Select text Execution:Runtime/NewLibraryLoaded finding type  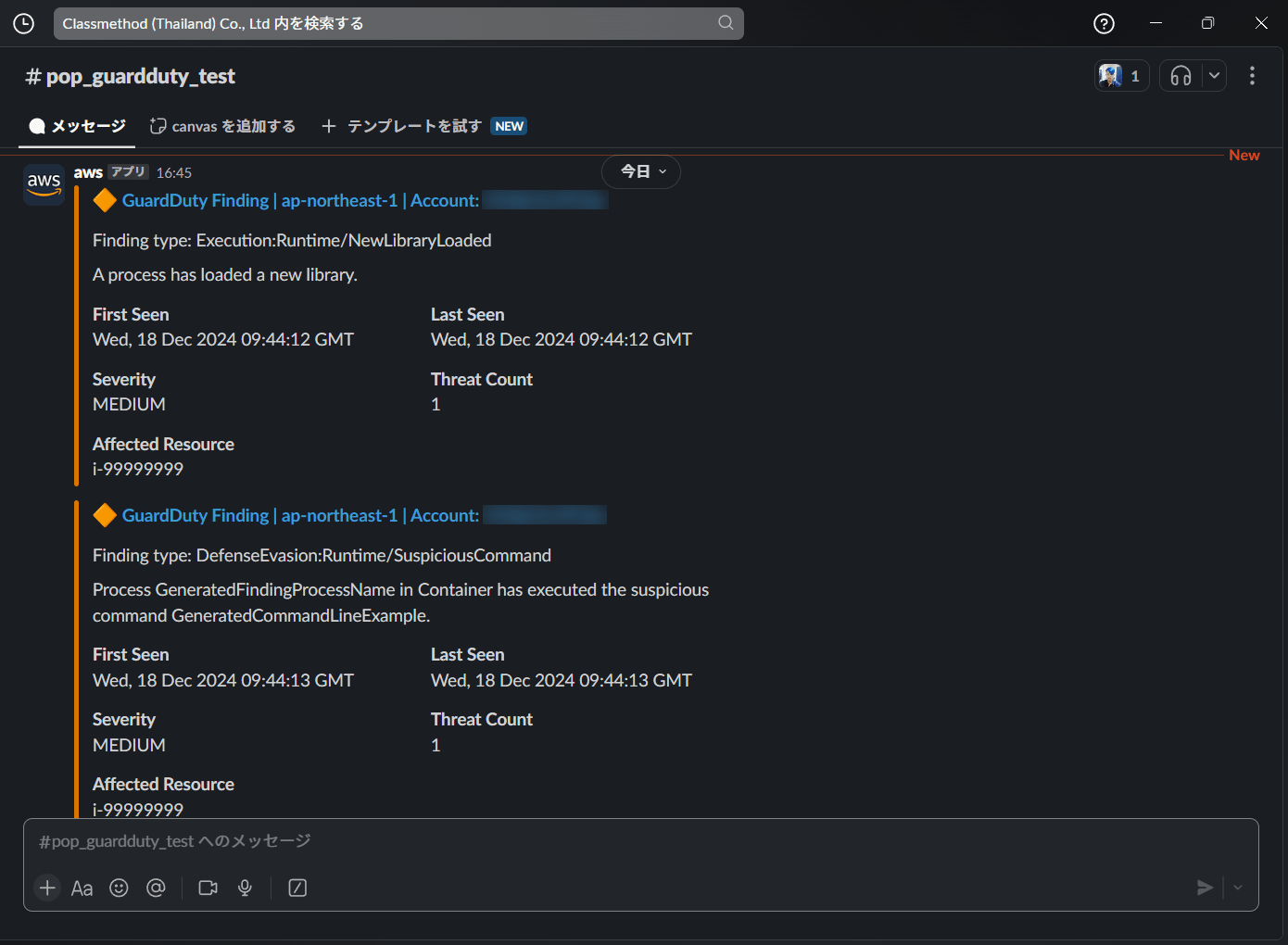coord(344,240)
